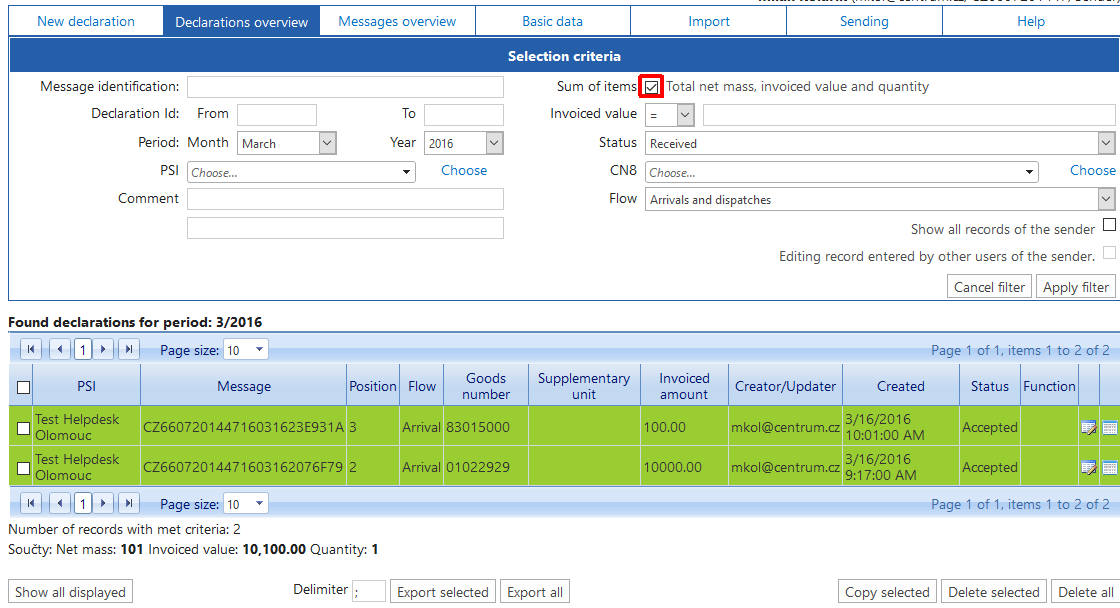Click the Export selected button
Screen dimensions: 1120x608
coord(443,592)
